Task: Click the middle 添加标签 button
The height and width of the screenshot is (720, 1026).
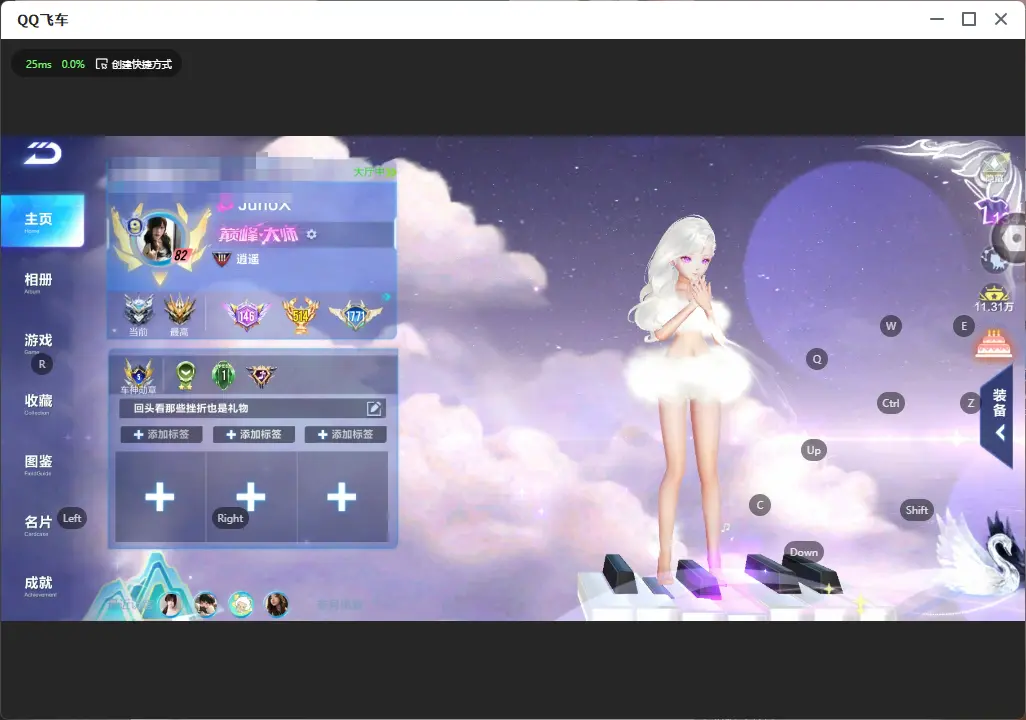Action: [254, 435]
